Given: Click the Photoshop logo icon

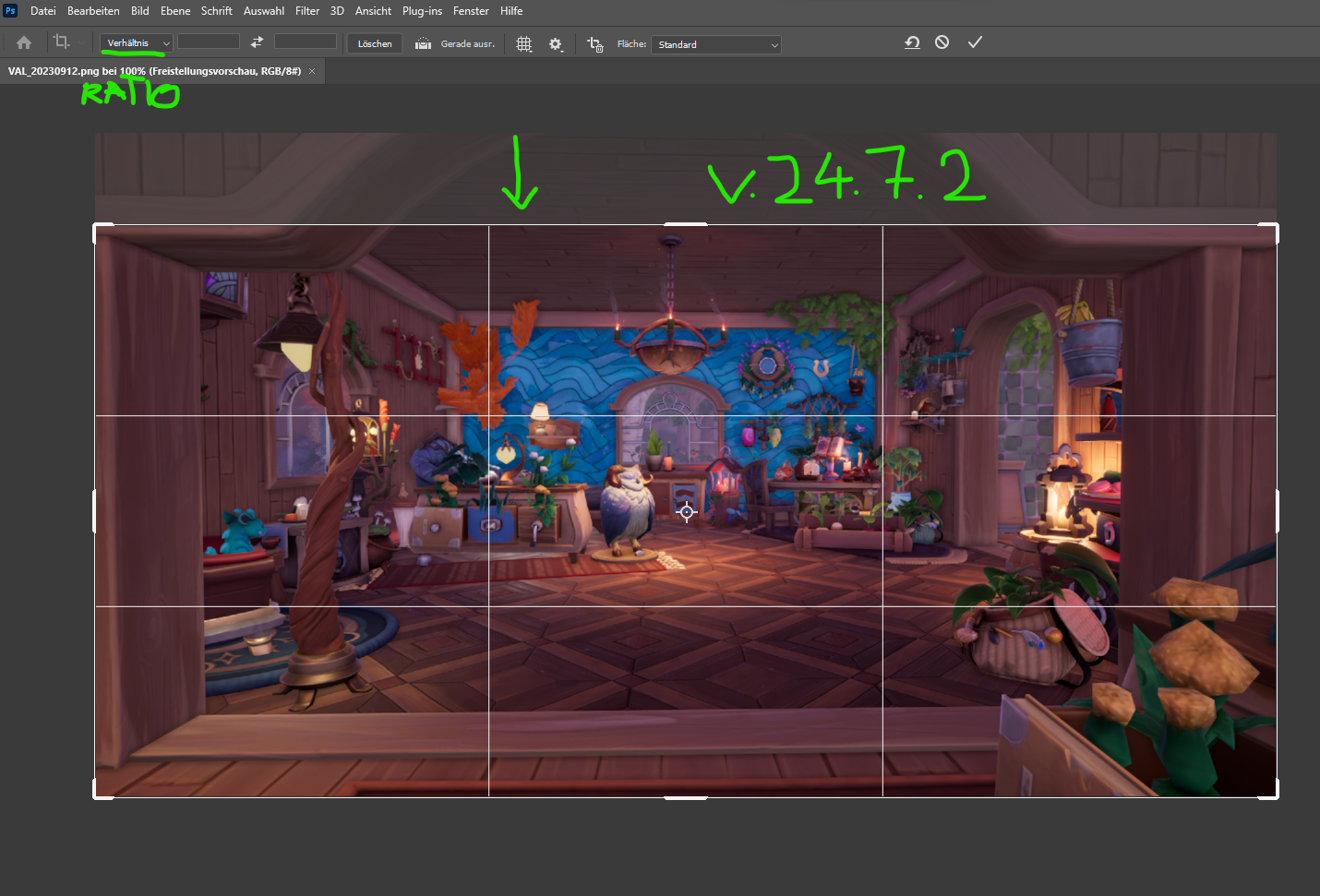Looking at the screenshot, I should pos(10,11).
